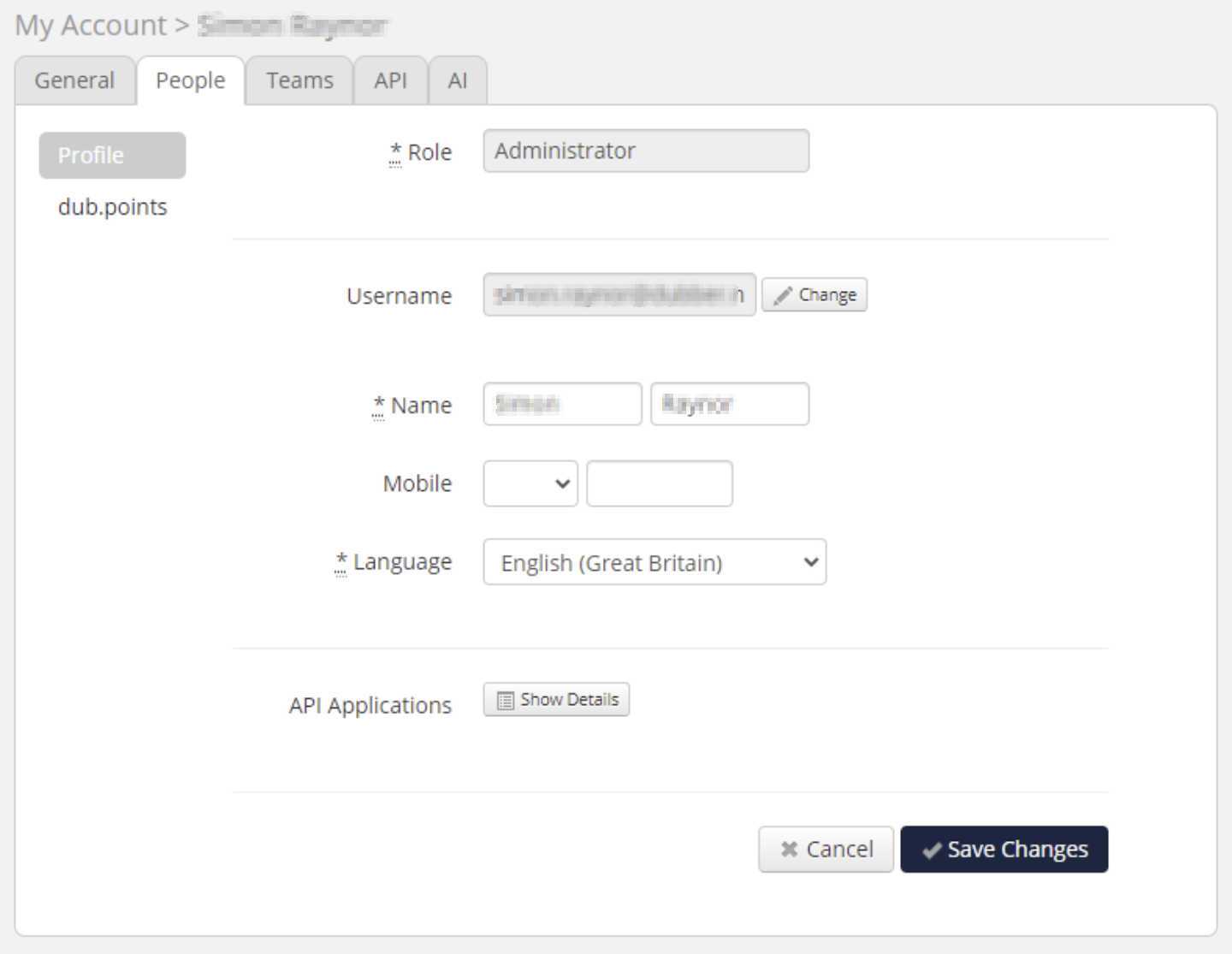Image resolution: width=1232 pixels, height=954 pixels.
Task: Open the API tab
Action: [x=390, y=80]
